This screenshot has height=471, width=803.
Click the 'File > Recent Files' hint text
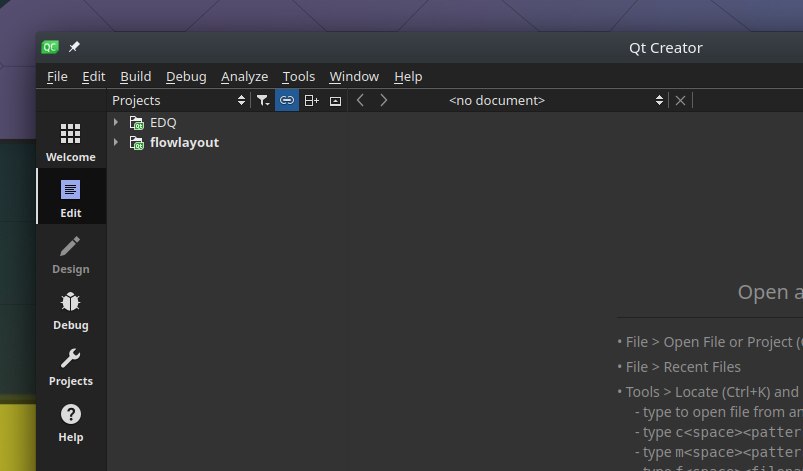point(683,367)
